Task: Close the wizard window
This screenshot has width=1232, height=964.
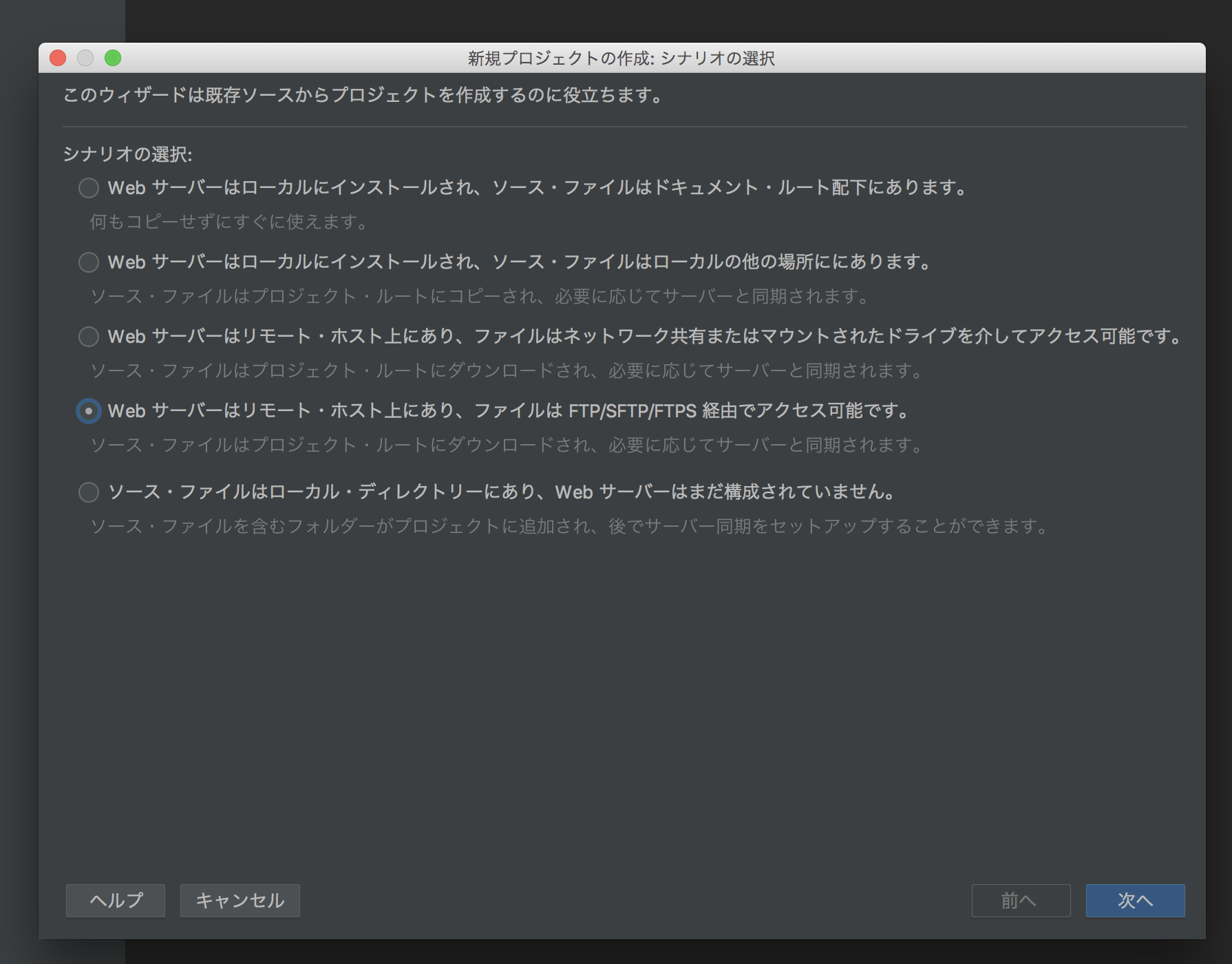Action: point(57,59)
